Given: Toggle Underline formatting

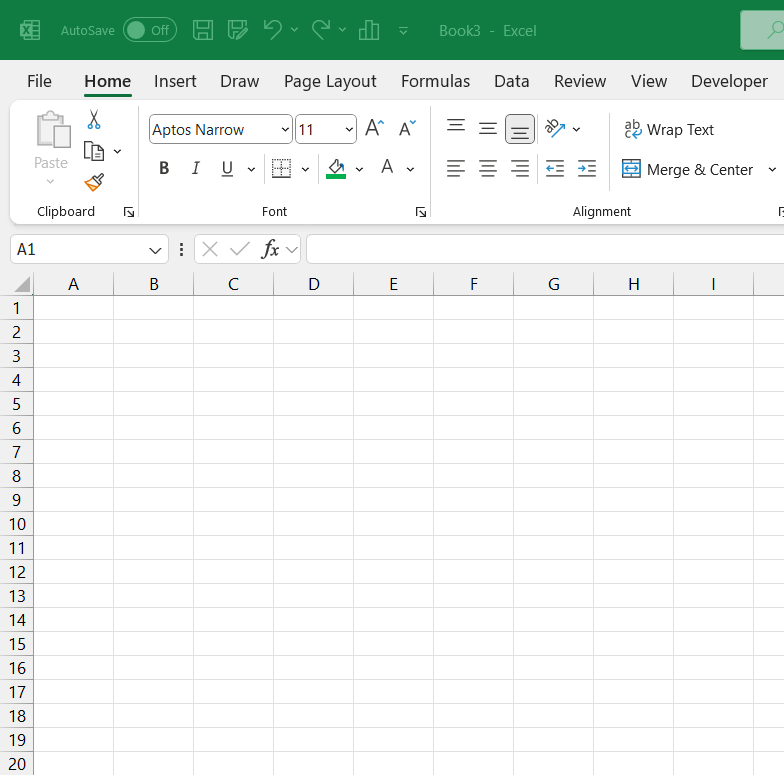Looking at the screenshot, I should (x=227, y=168).
